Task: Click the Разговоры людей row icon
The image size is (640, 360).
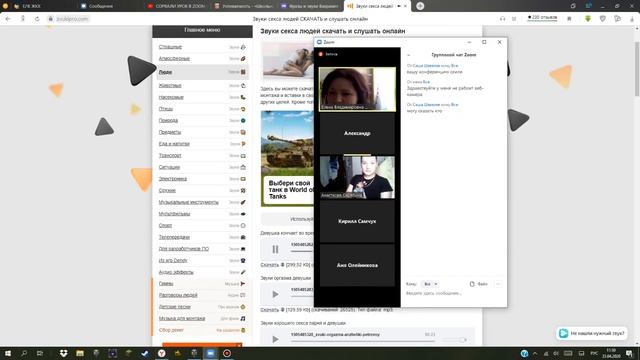Action: point(243,295)
